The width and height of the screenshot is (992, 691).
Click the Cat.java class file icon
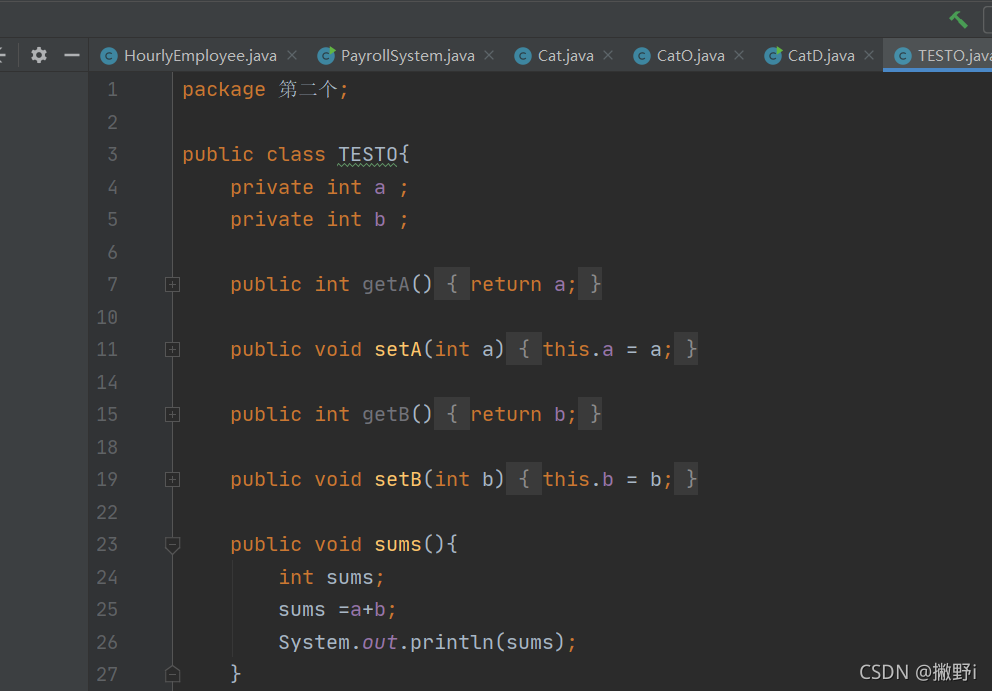click(x=523, y=56)
